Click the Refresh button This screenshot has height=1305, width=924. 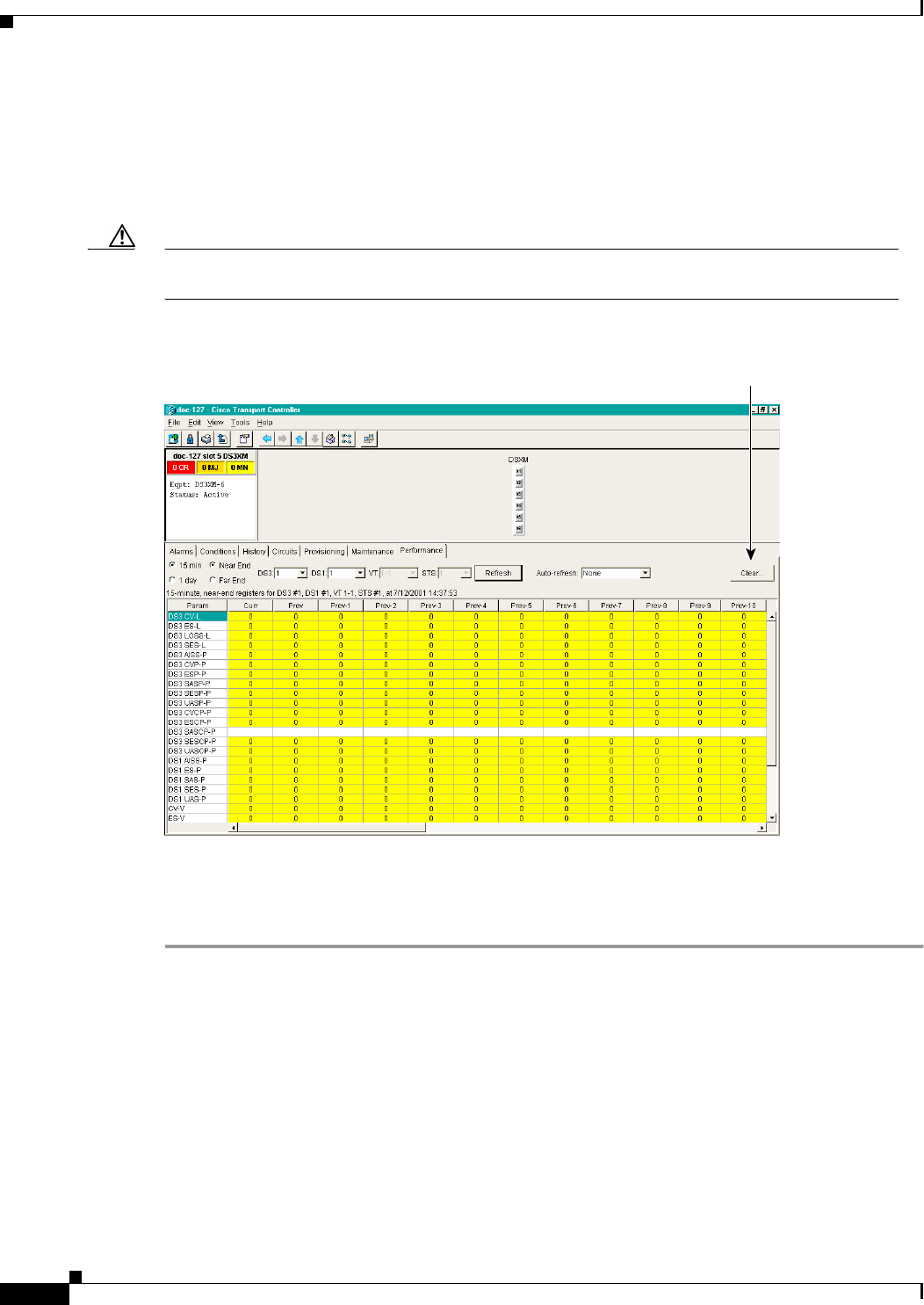pos(498,573)
